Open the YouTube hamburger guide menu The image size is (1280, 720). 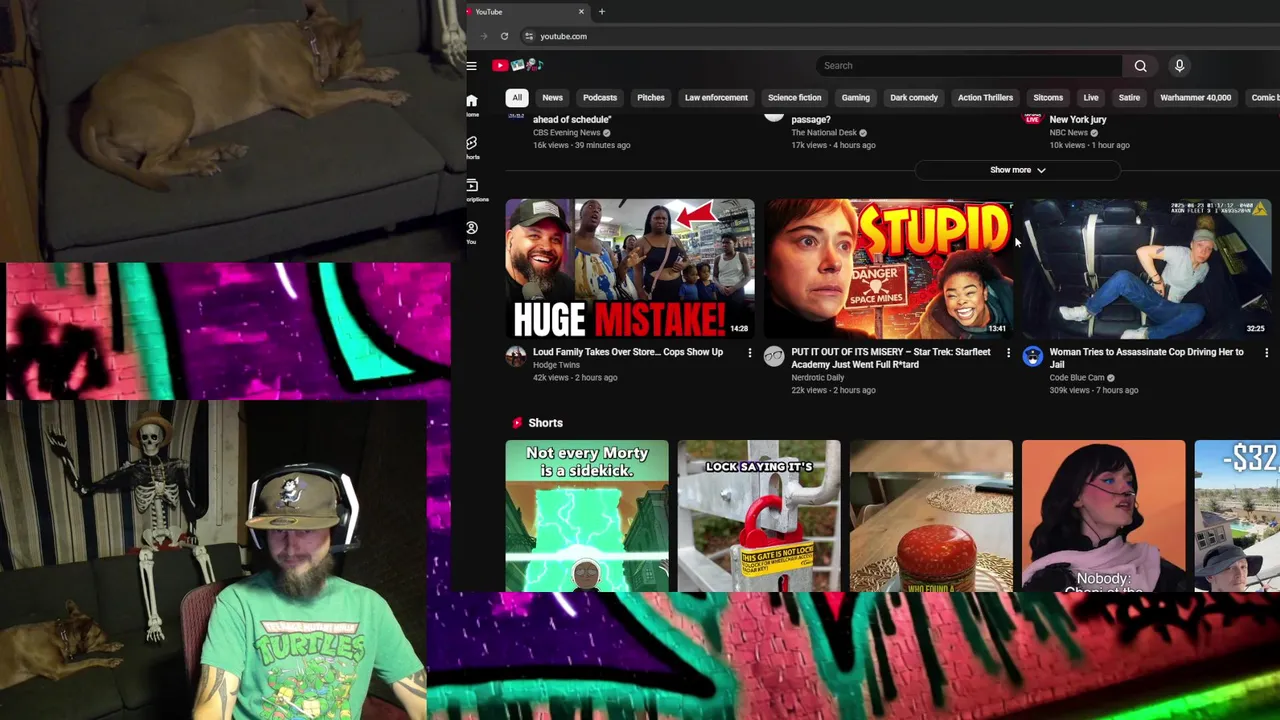(x=471, y=66)
